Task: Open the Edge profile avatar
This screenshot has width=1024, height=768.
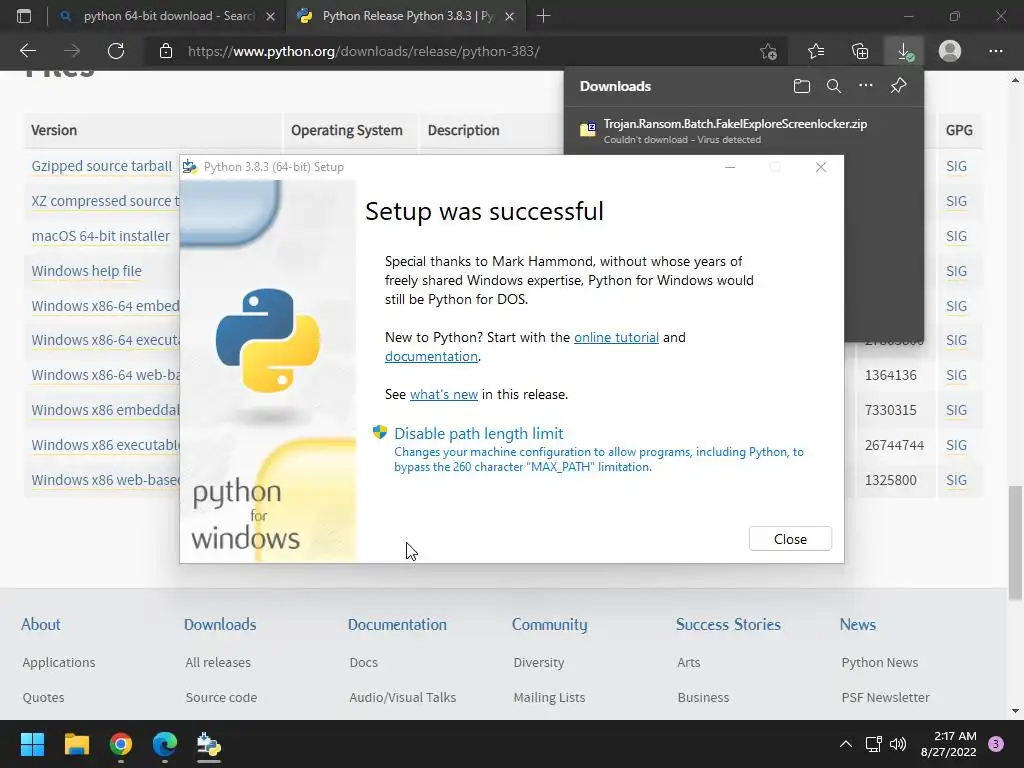Action: click(x=950, y=51)
